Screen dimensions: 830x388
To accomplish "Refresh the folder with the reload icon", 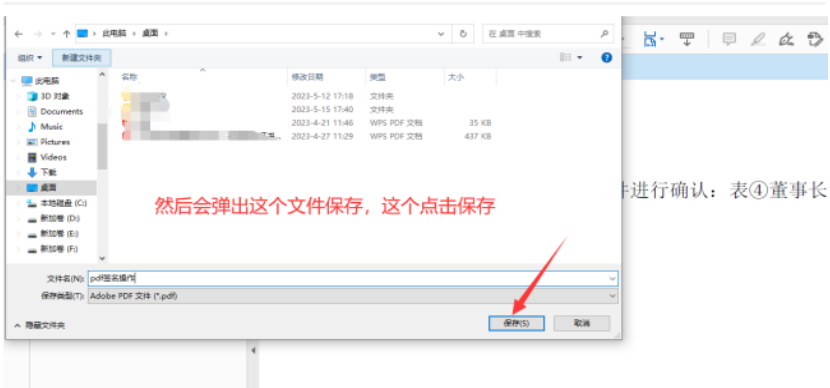I will (463, 33).
